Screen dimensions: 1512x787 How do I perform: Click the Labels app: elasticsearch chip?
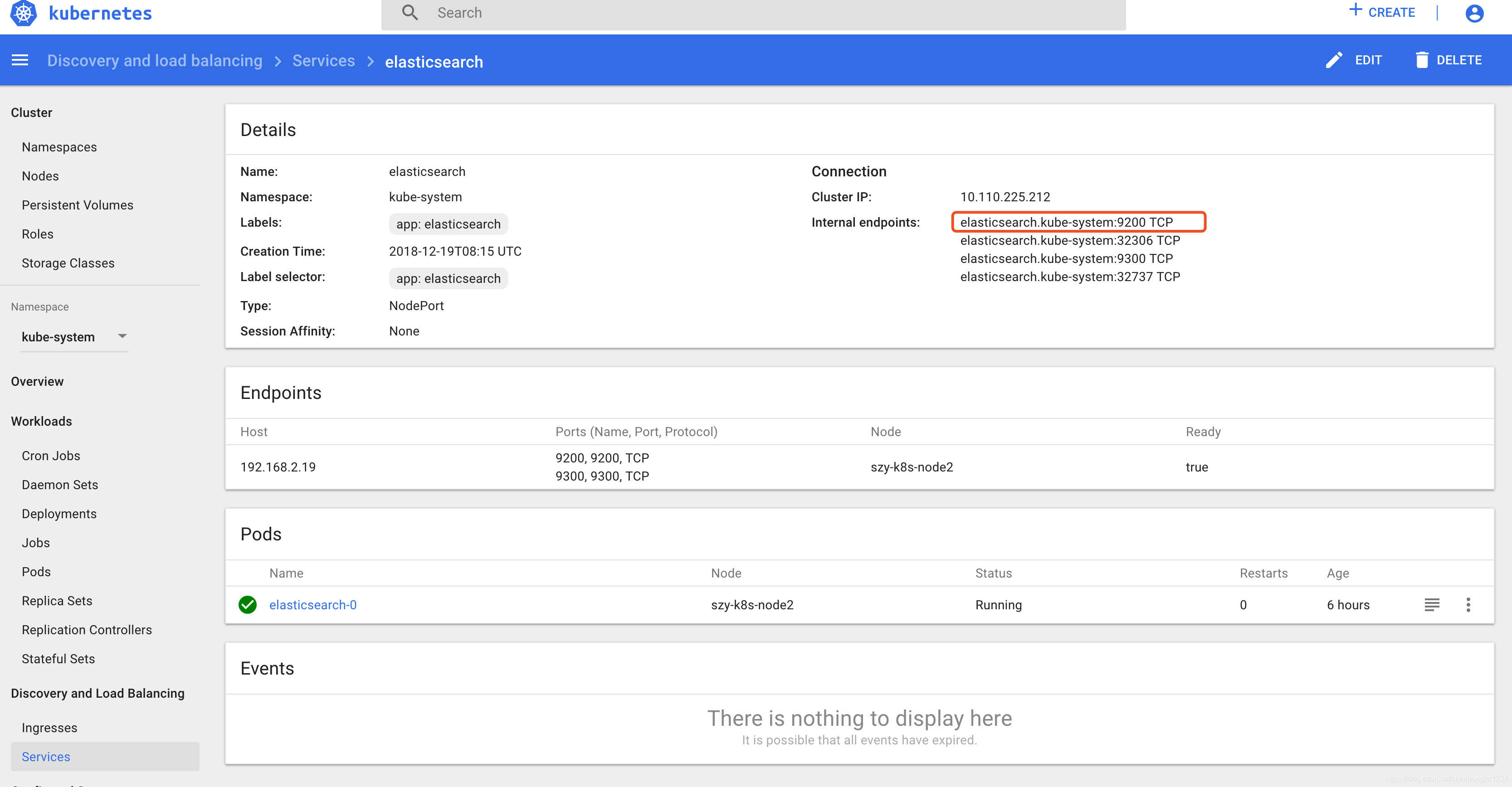pos(449,224)
